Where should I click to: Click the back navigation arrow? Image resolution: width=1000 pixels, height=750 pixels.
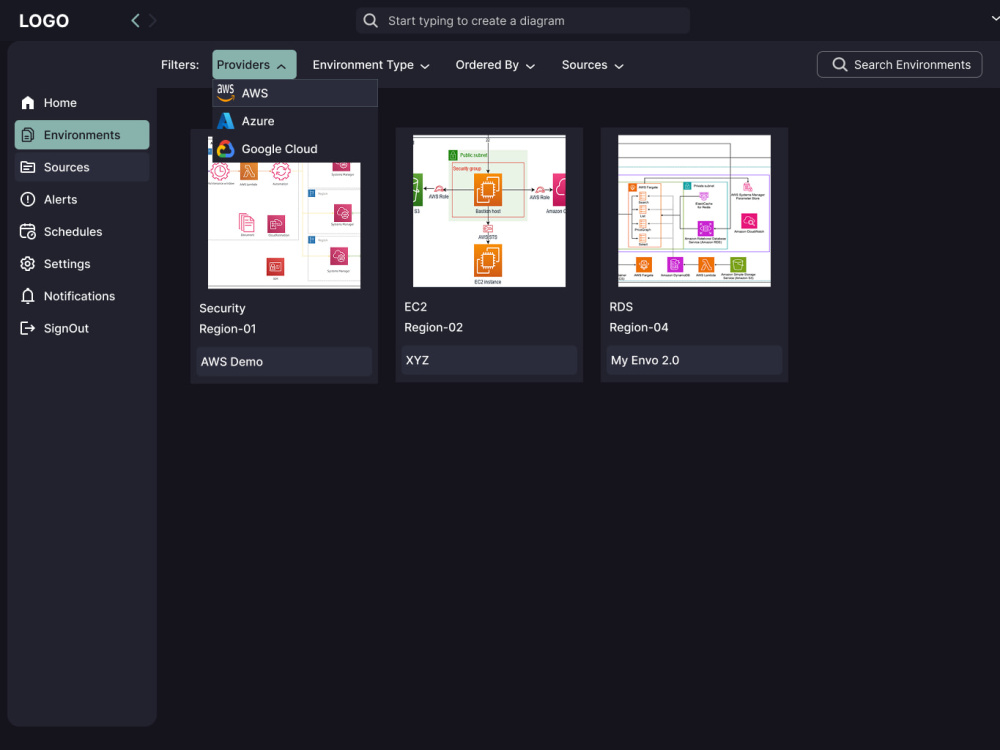pos(135,20)
